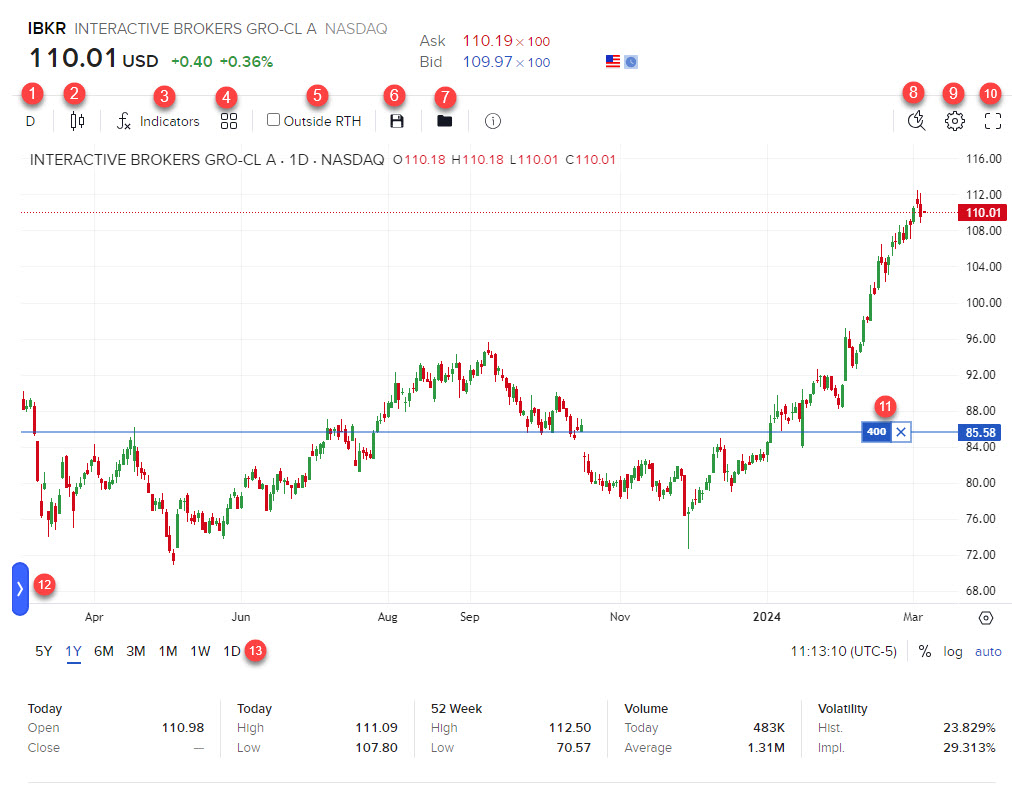Save the chart layout with the disk icon
Image resolution: width=1012 pixels, height=792 pixels.
point(396,120)
